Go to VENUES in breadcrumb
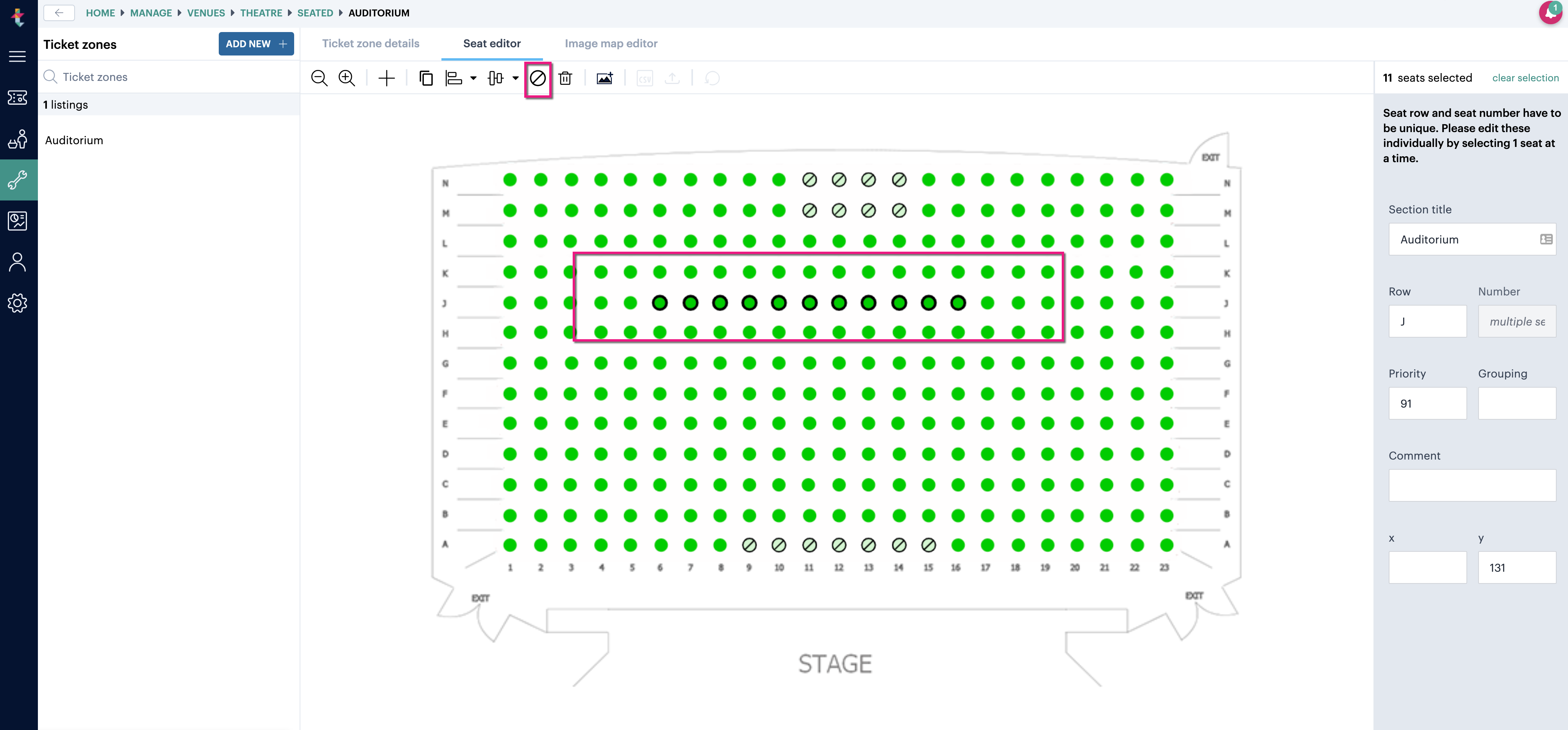Image resolution: width=1568 pixels, height=730 pixels. pos(206,13)
